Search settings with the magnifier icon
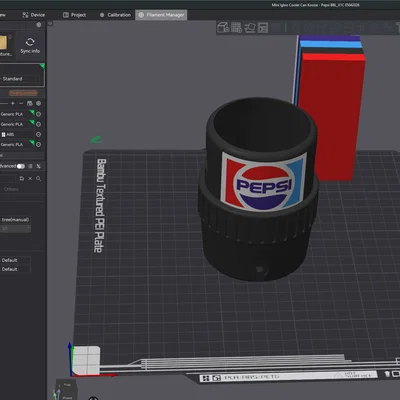The height and width of the screenshot is (400, 400). (39, 179)
